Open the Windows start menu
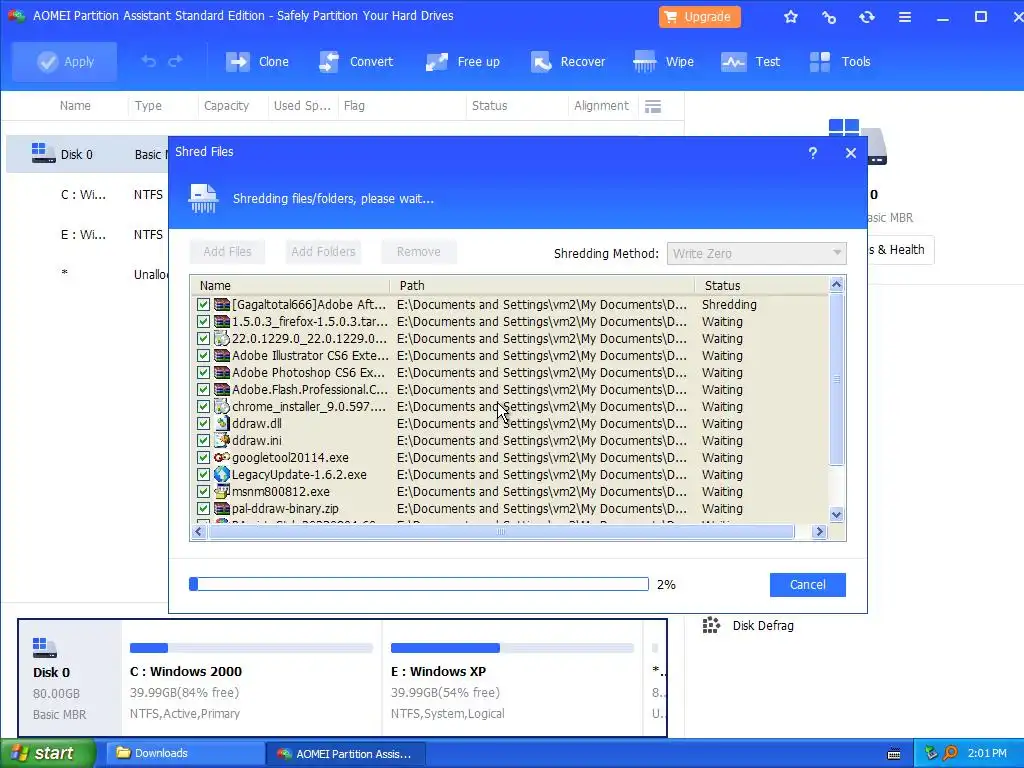The image size is (1024, 768). pos(47,753)
